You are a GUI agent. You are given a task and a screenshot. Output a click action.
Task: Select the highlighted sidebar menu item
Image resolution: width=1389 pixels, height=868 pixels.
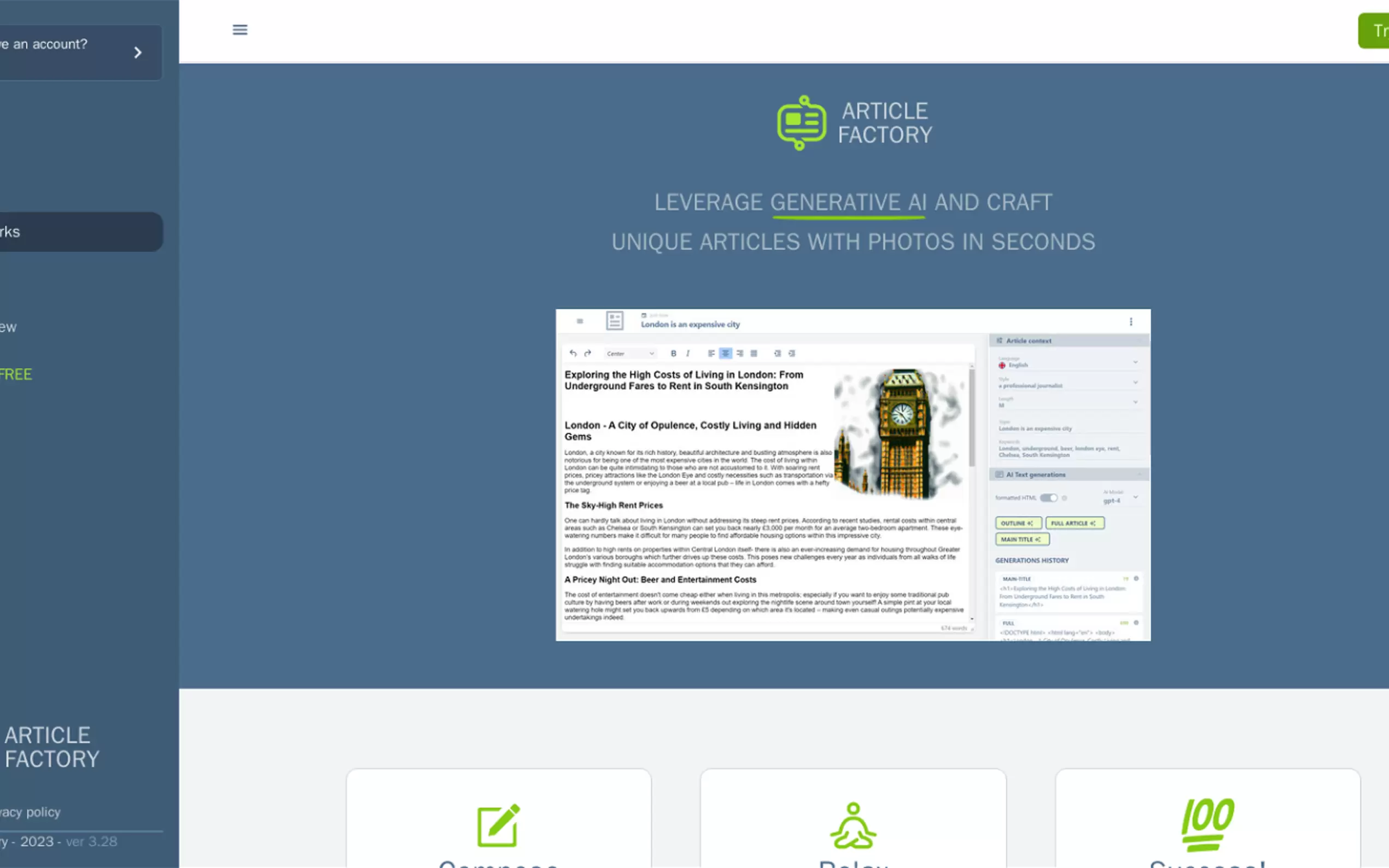80,232
